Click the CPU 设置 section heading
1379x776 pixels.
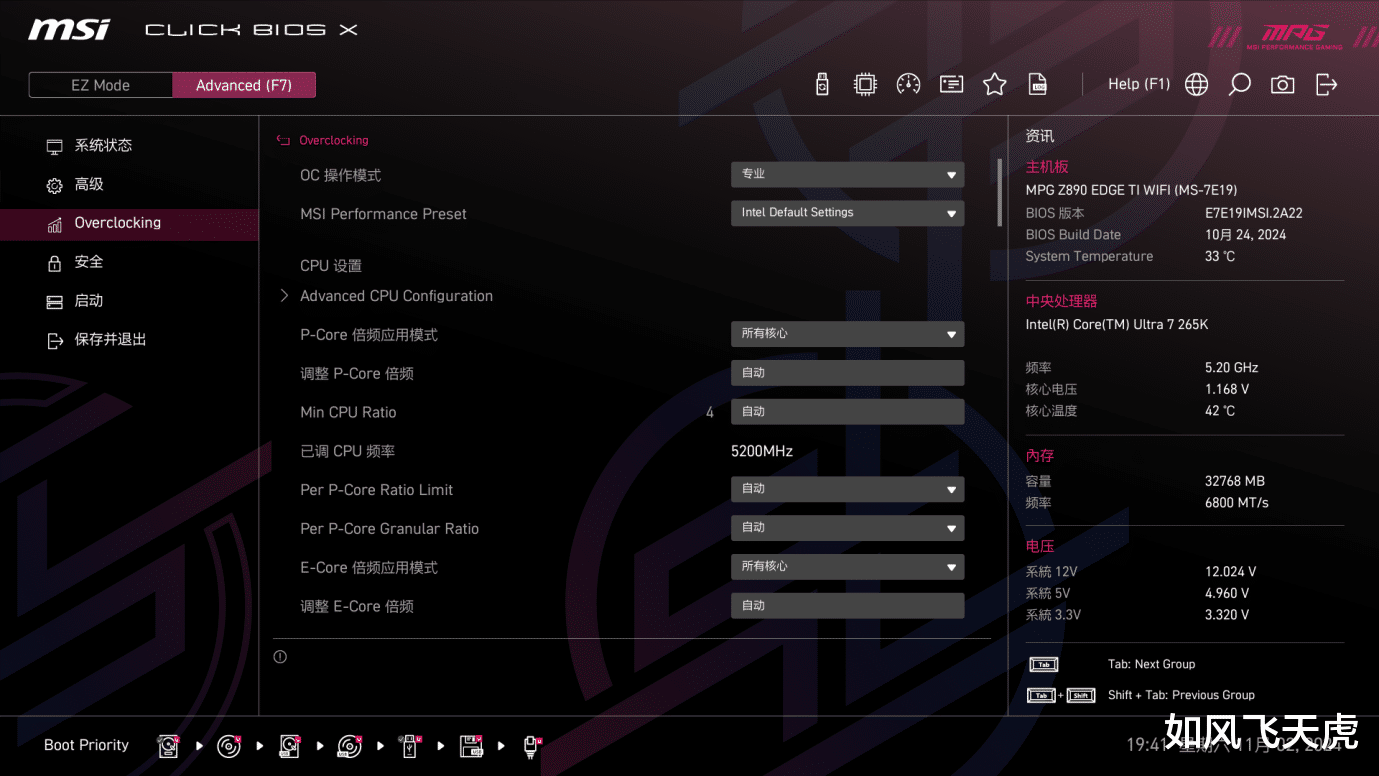click(x=331, y=266)
